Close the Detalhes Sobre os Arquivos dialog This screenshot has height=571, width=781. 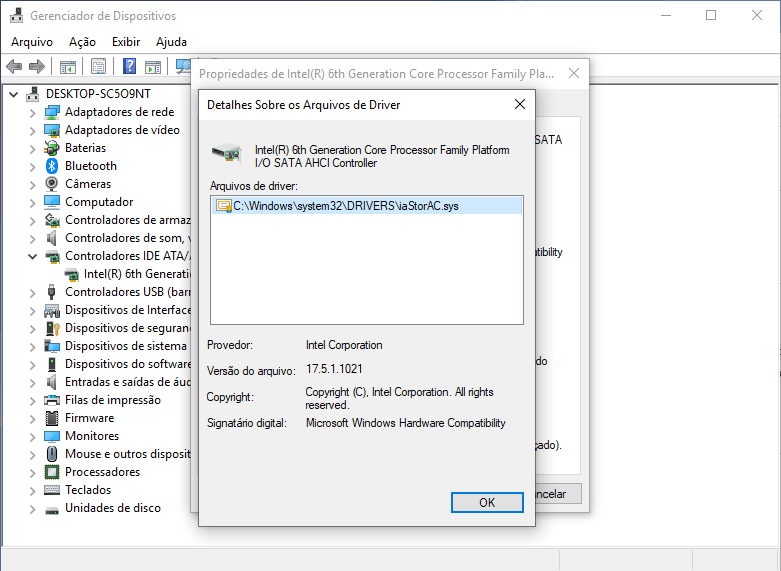click(520, 104)
